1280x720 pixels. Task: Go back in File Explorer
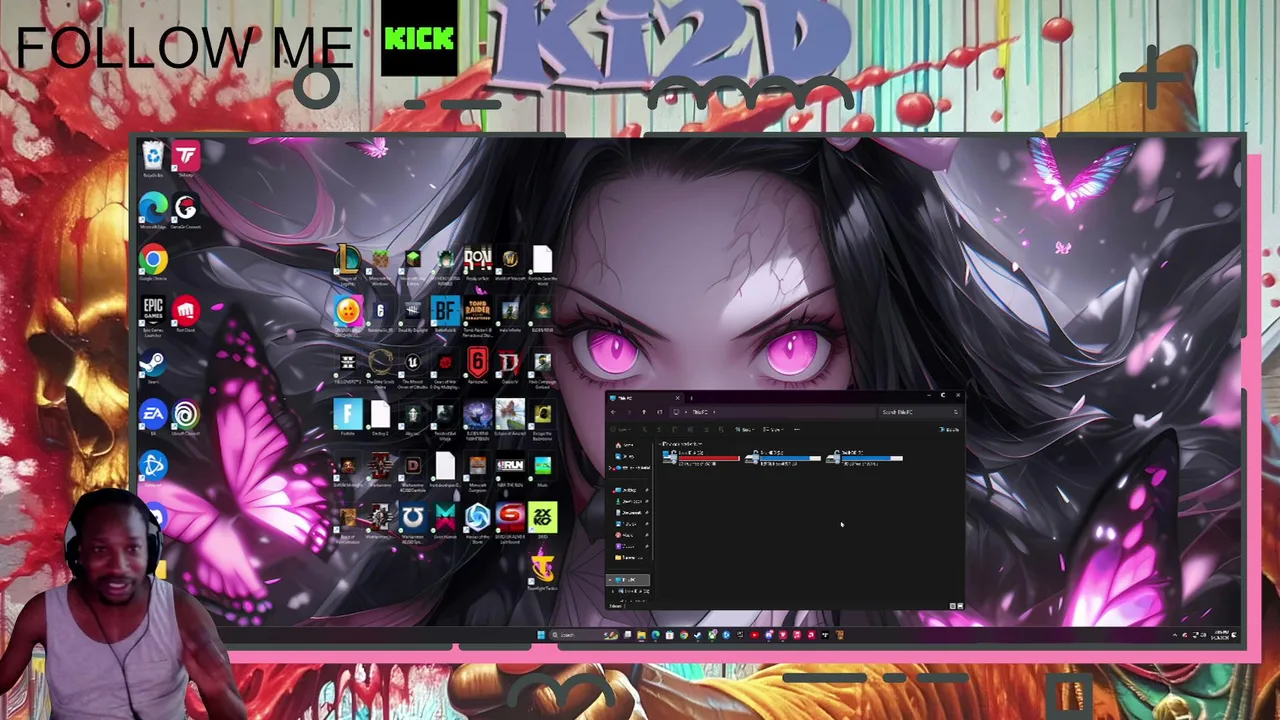pyautogui.click(x=614, y=412)
